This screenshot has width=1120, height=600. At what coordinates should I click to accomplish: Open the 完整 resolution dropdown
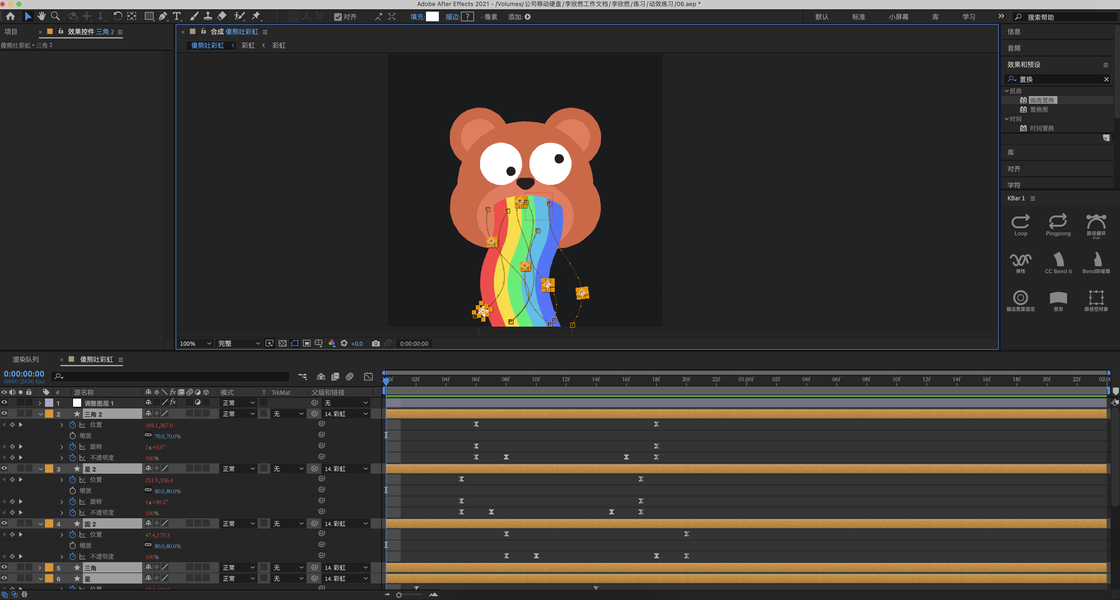coord(239,344)
